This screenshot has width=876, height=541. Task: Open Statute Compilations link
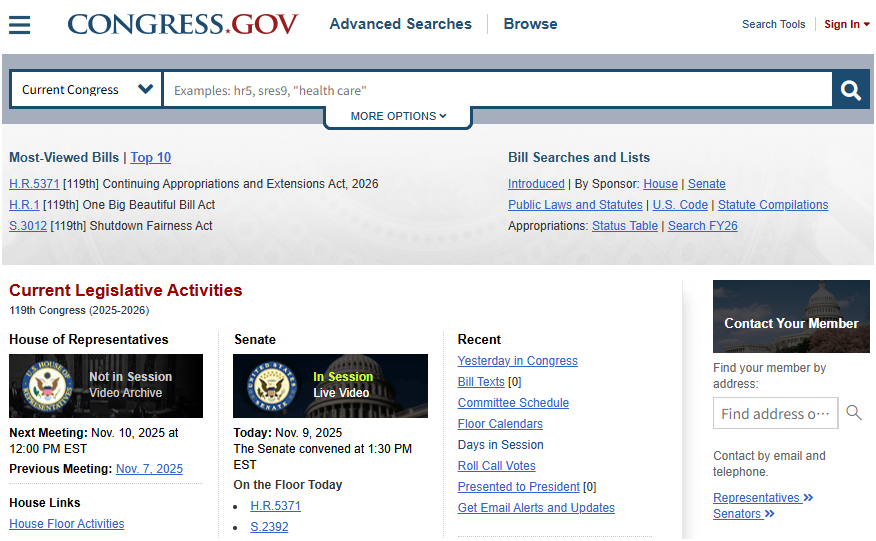coord(773,205)
